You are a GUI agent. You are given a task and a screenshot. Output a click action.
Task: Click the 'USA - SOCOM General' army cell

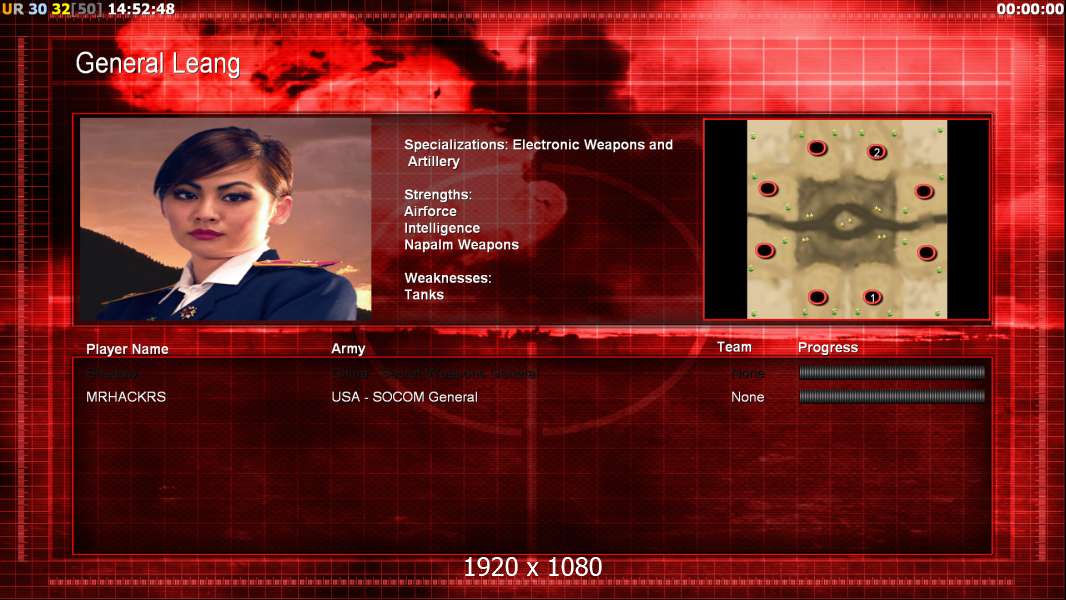[x=405, y=397]
